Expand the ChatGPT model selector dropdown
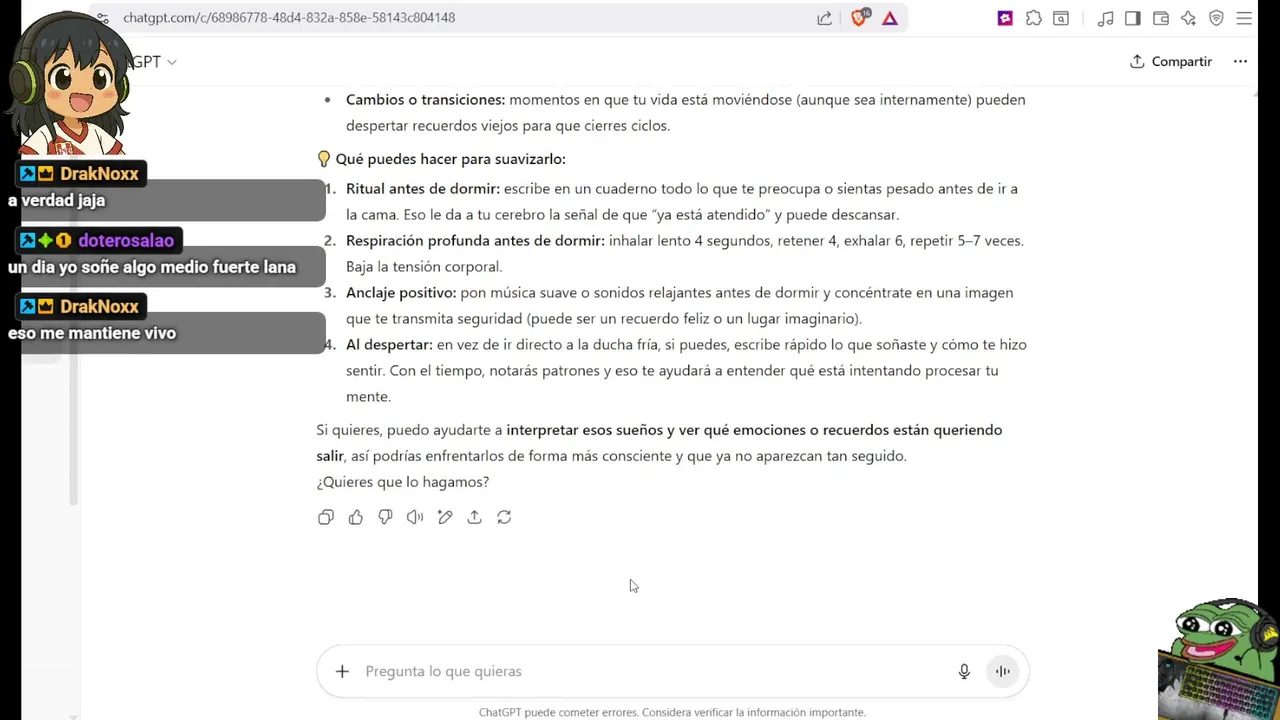Image resolution: width=1280 pixels, height=720 pixels. [152, 62]
